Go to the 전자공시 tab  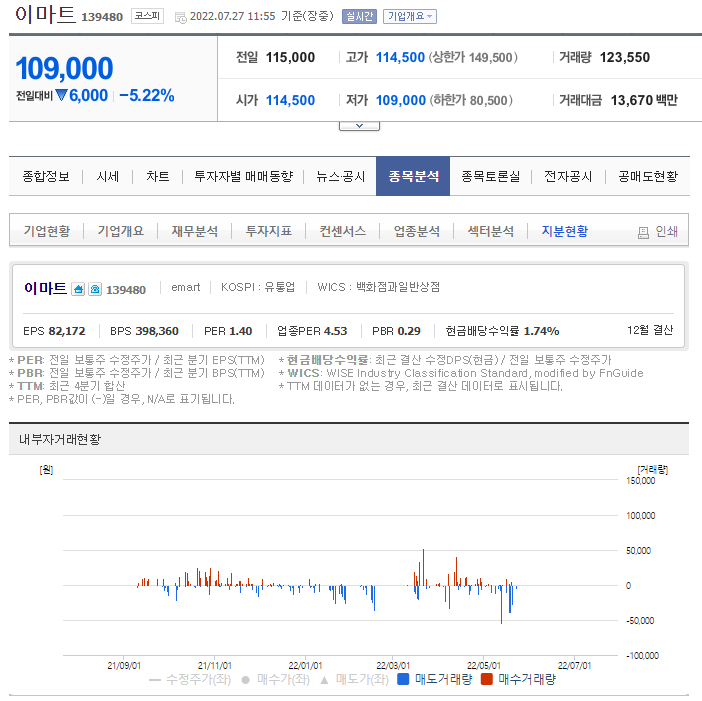[x=568, y=176]
